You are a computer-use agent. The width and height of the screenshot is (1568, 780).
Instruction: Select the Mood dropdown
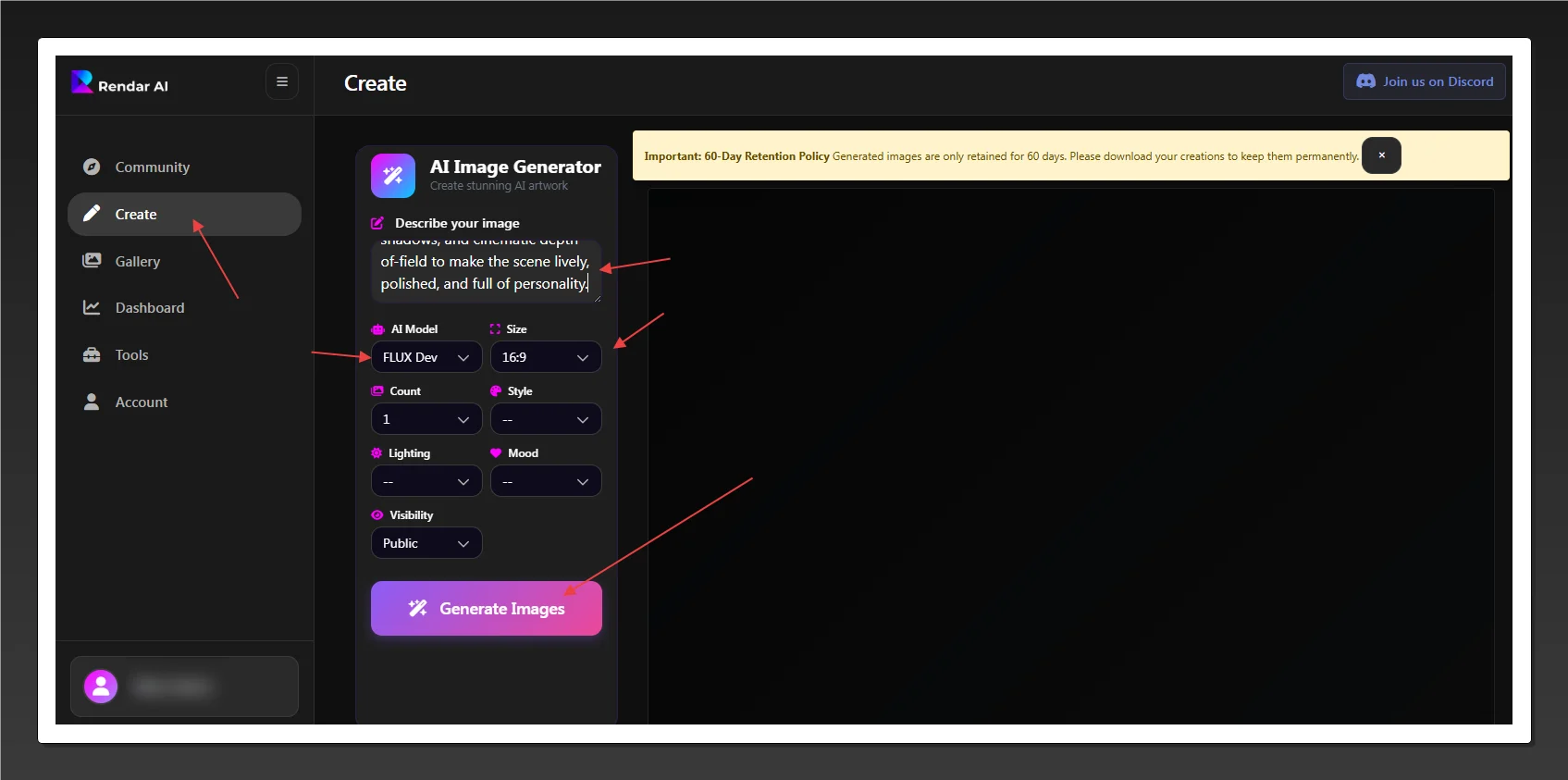click(x=545, y=481)
